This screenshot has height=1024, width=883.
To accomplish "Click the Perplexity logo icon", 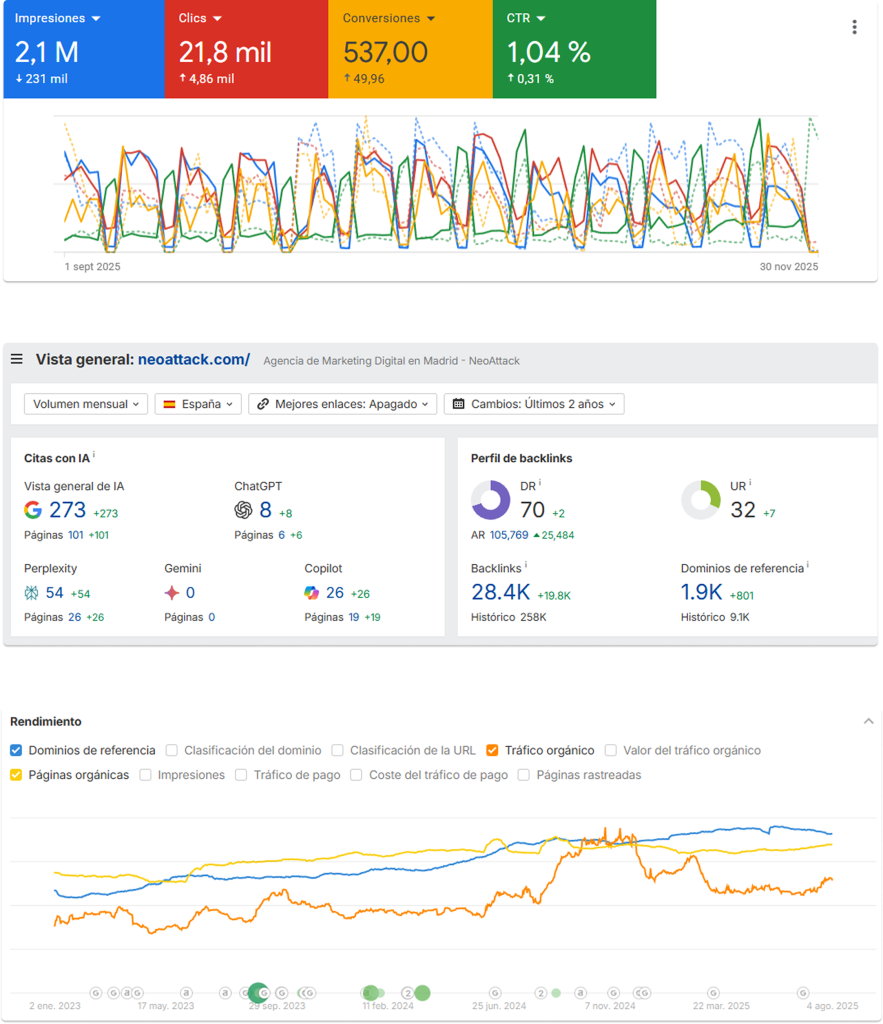I will [x=33, y=593].
